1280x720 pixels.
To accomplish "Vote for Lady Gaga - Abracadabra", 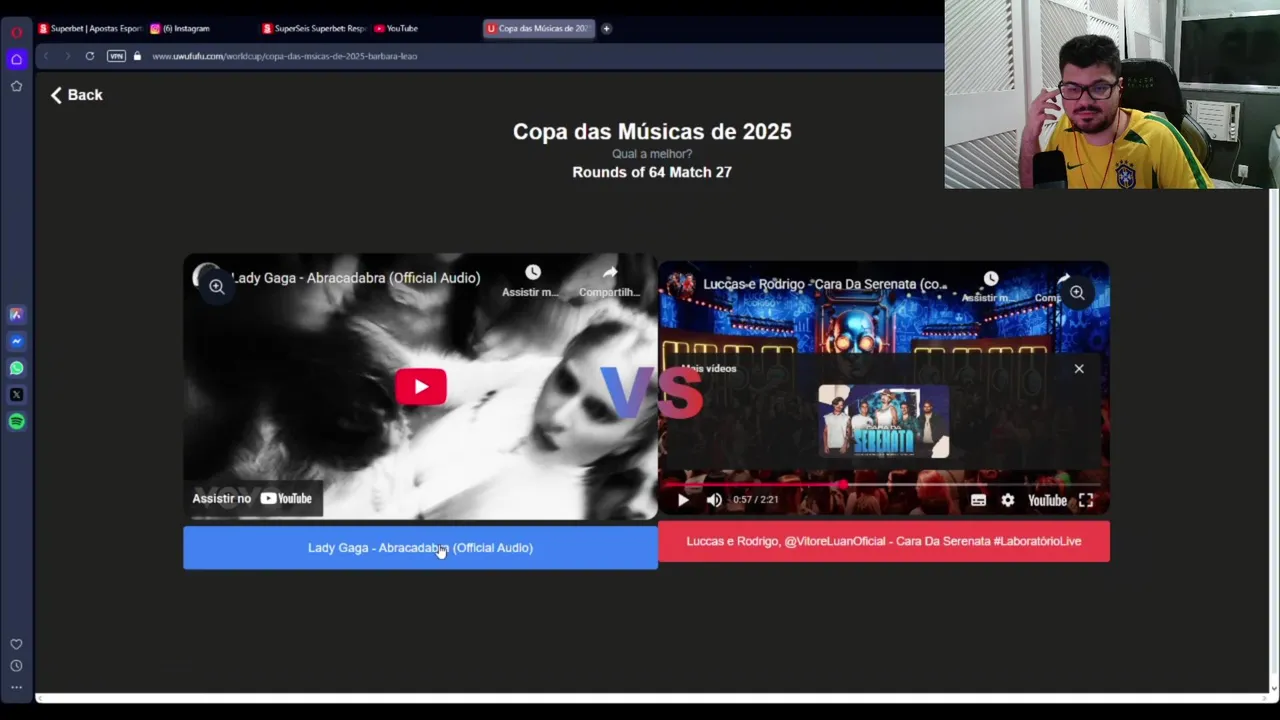I will pos(420,548).
